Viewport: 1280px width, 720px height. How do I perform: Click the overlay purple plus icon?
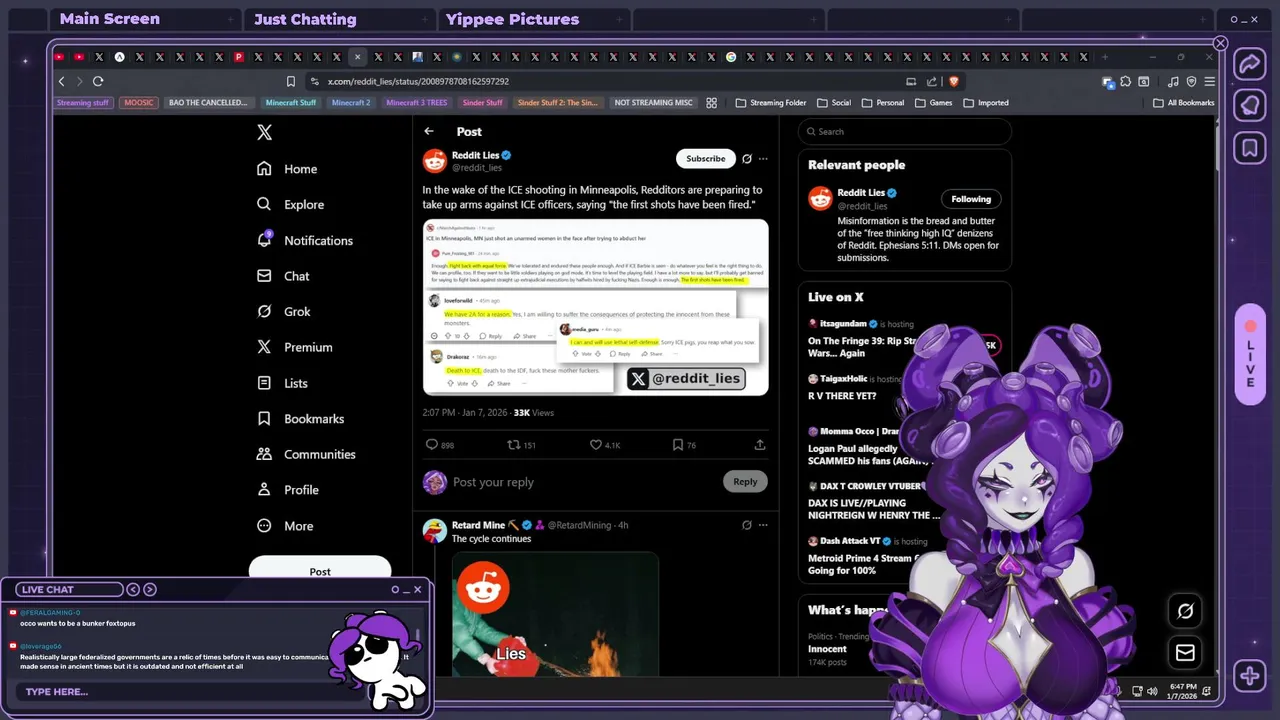tap(1250, 676)
